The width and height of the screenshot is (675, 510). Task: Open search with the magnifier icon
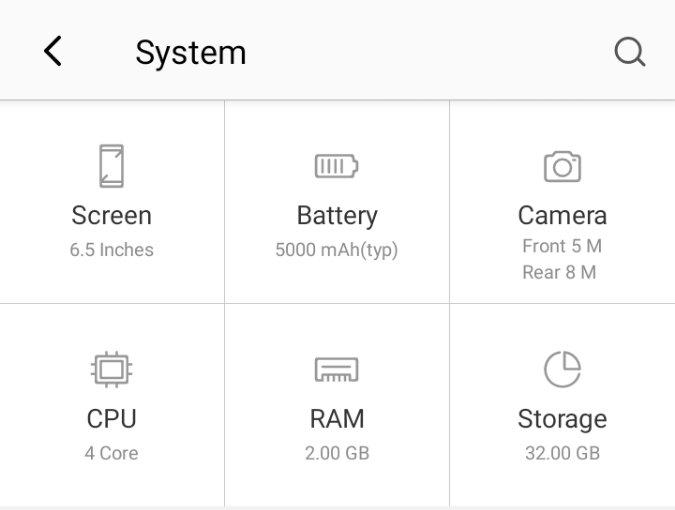pyautogui.click(x=630, y=52)
